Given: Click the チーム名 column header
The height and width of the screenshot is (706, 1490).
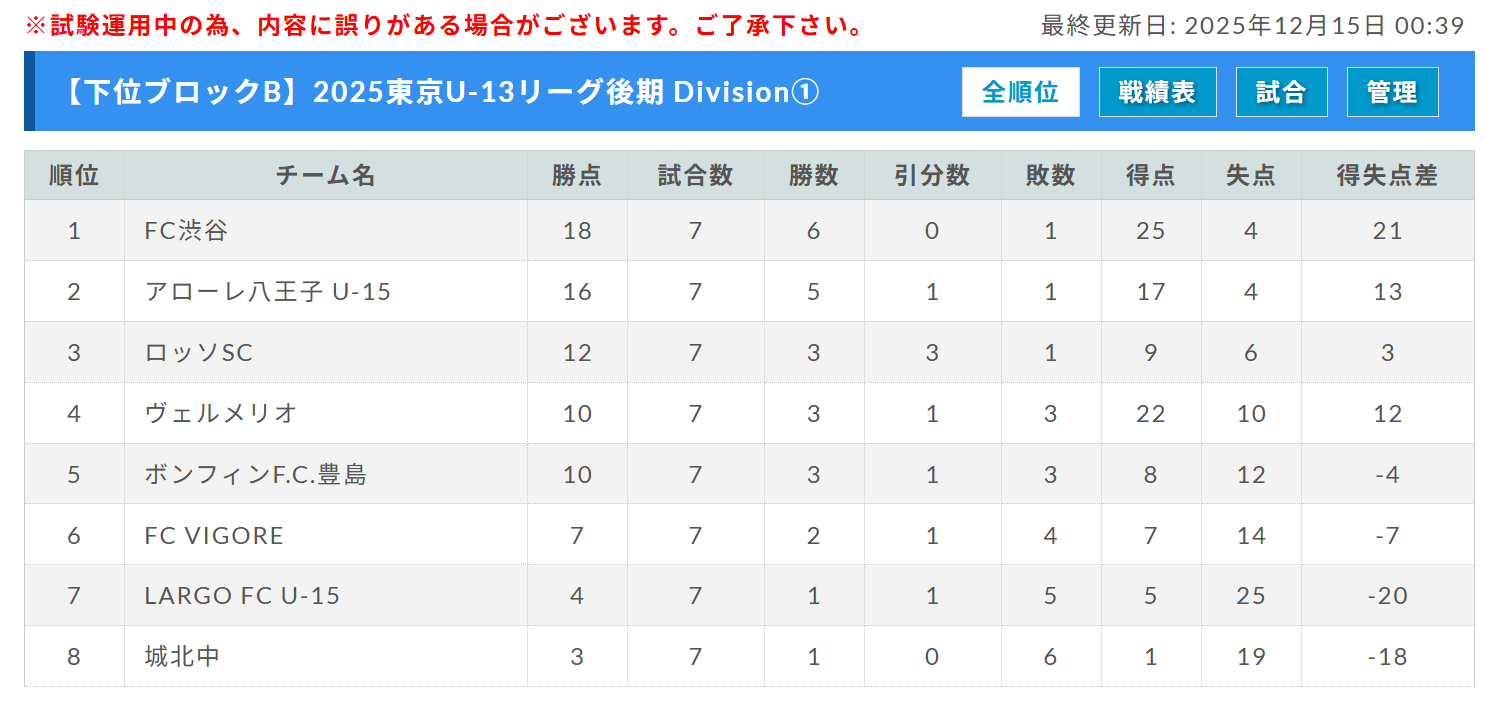Looking at the screenshot, I should click(326, 176).
